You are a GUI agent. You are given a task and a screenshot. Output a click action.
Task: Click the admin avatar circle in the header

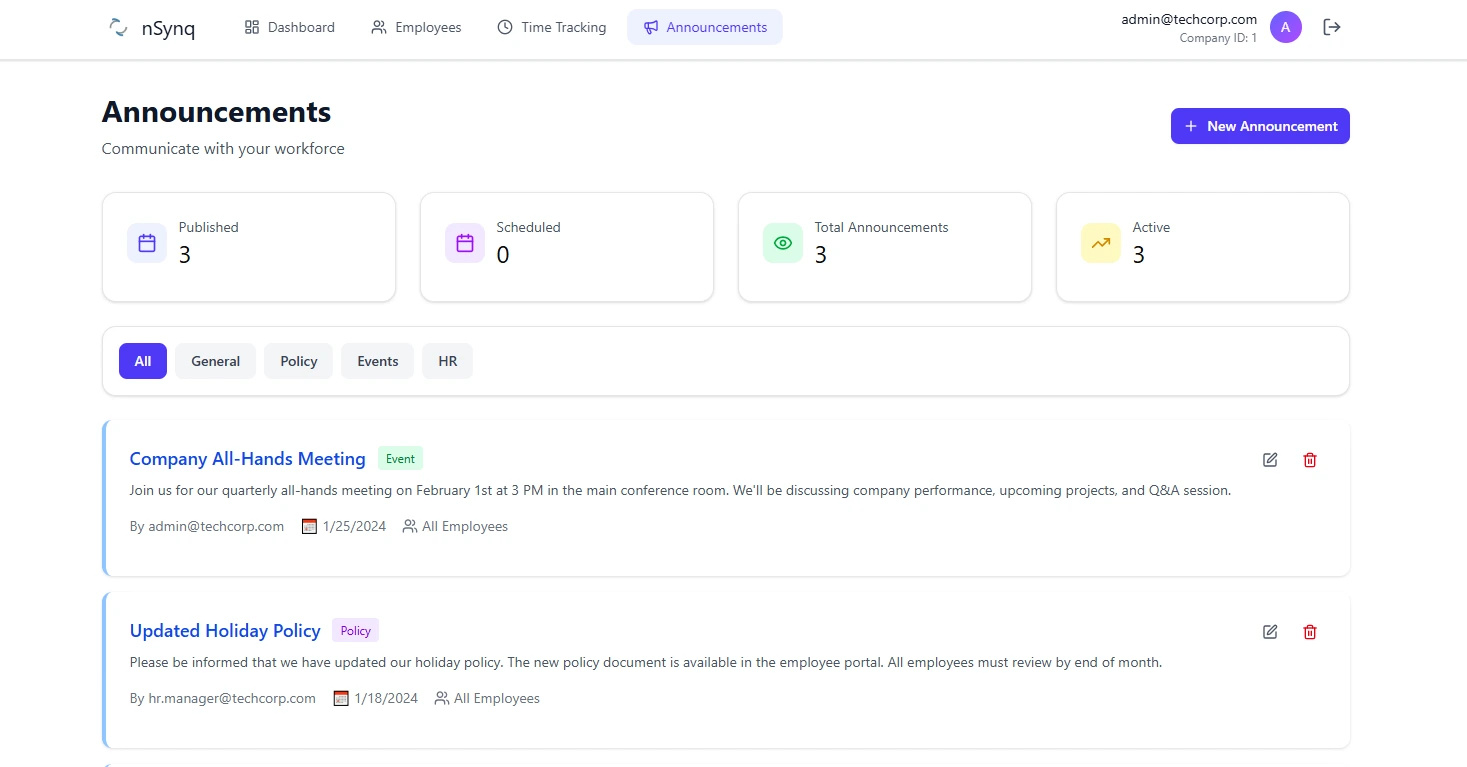pos(1286,27)
